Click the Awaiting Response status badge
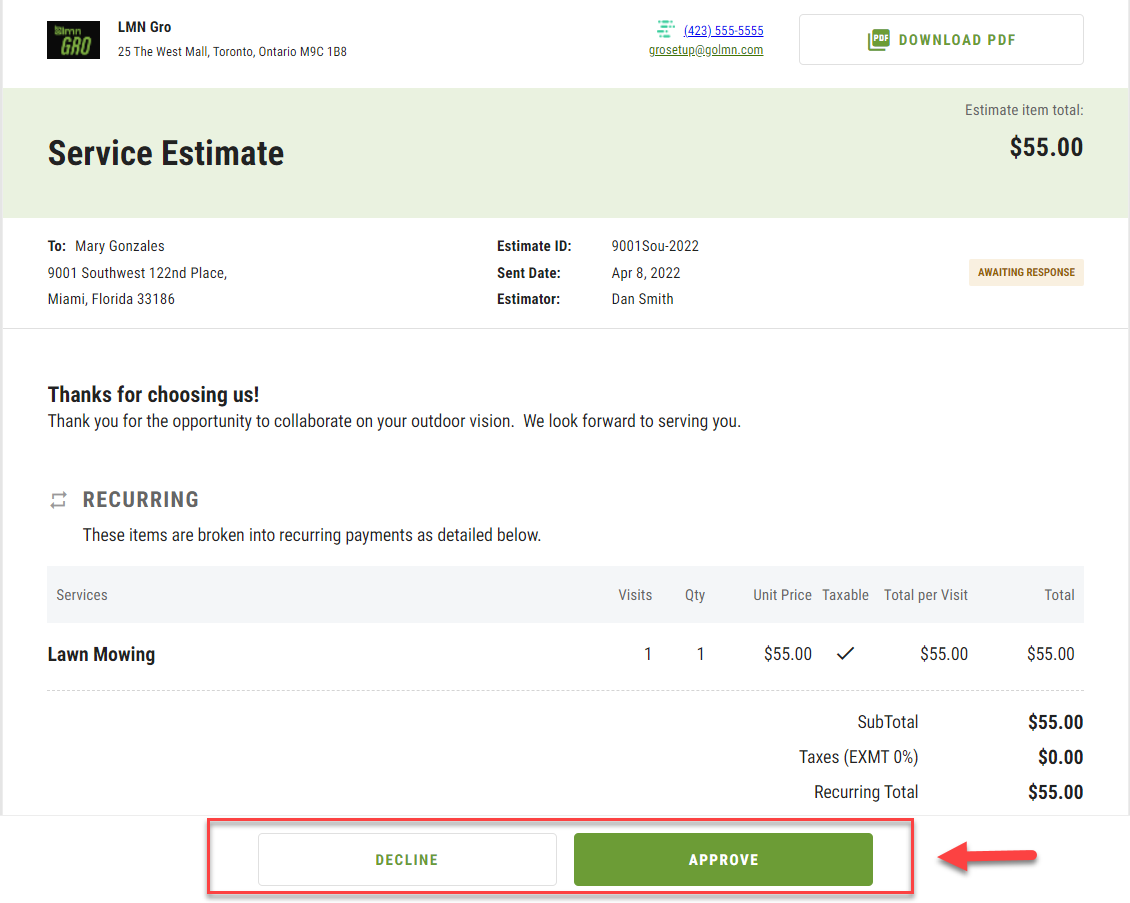 [1026, 273]
